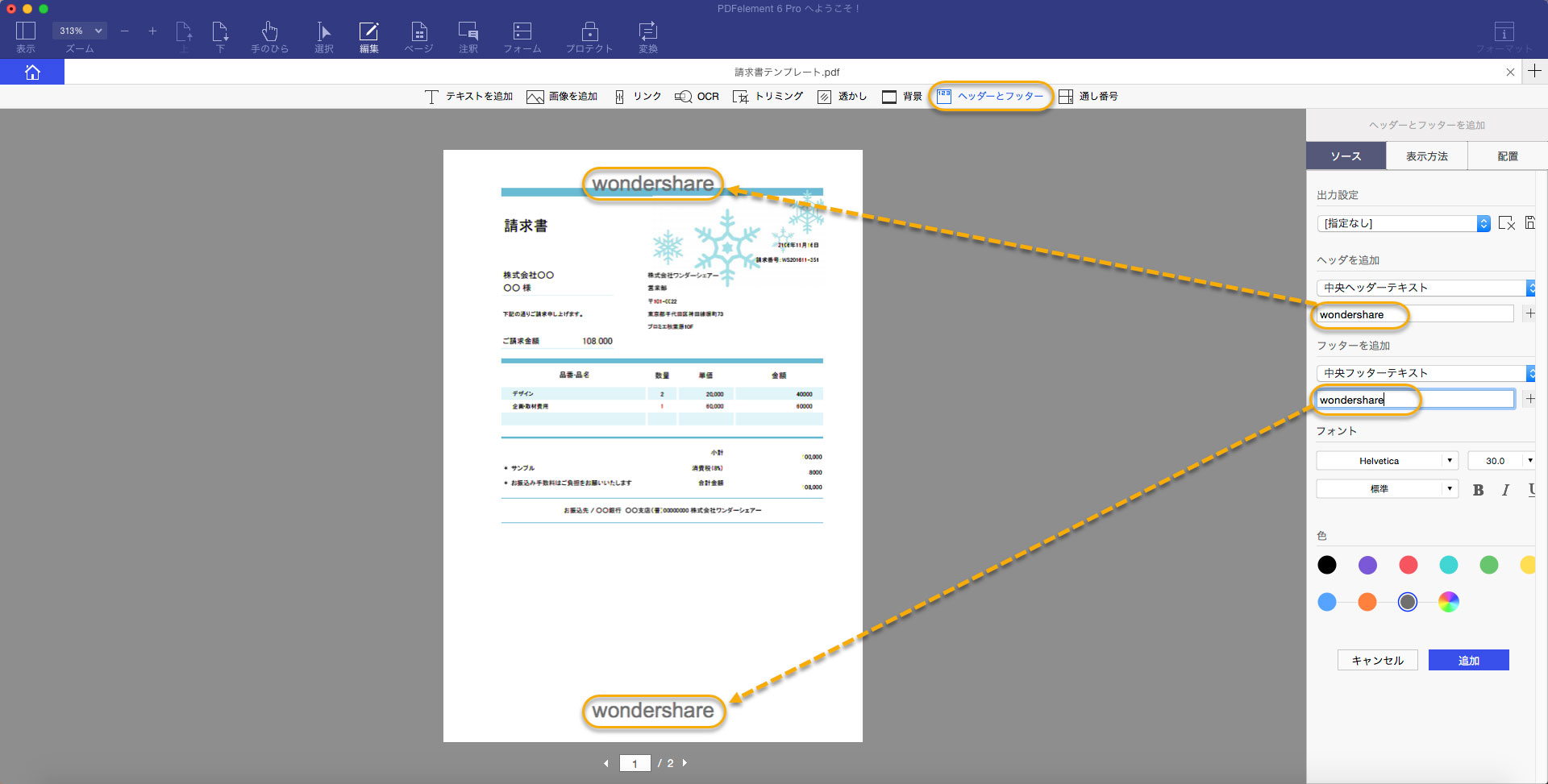1548x784 pixels.
Task: Delete the output setting preset icon
Action: coord(1506,223)
